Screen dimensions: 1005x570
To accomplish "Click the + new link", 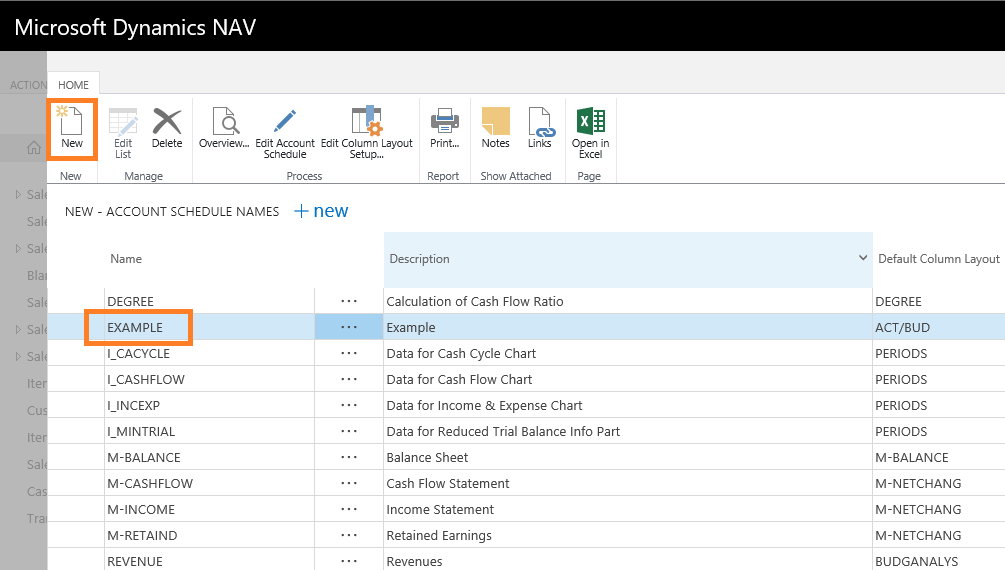I will click(321, 211).
